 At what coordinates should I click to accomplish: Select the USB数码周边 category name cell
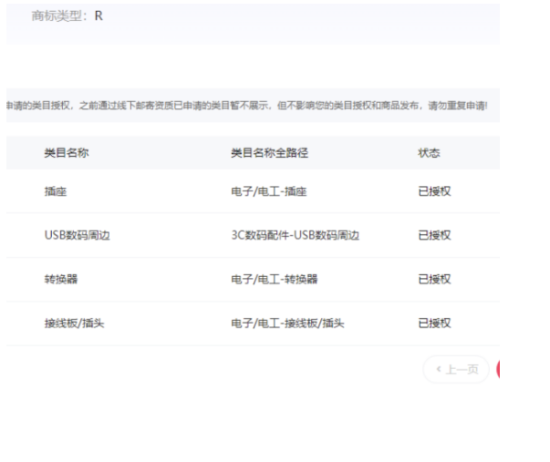77,235
